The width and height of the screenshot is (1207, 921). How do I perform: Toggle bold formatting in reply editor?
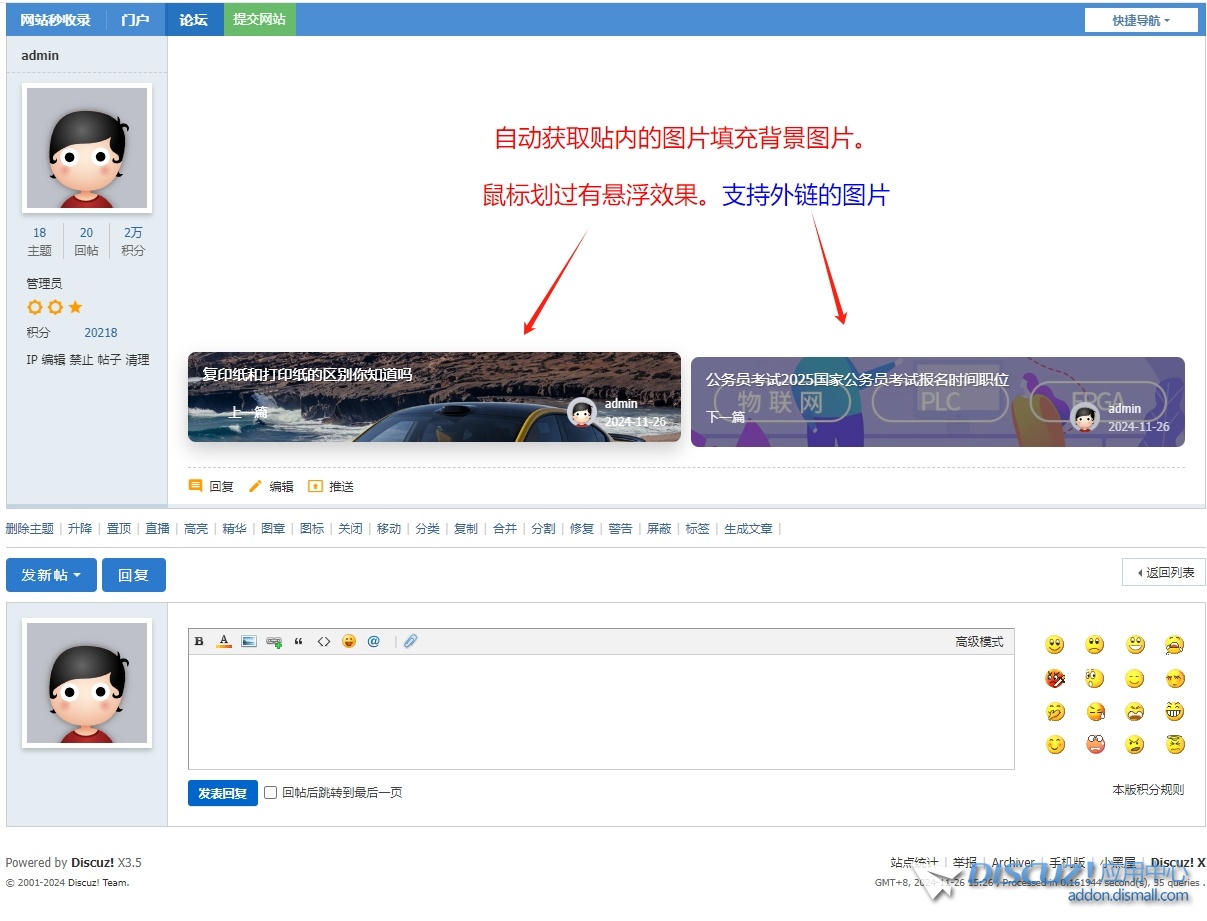coord(199,642)
